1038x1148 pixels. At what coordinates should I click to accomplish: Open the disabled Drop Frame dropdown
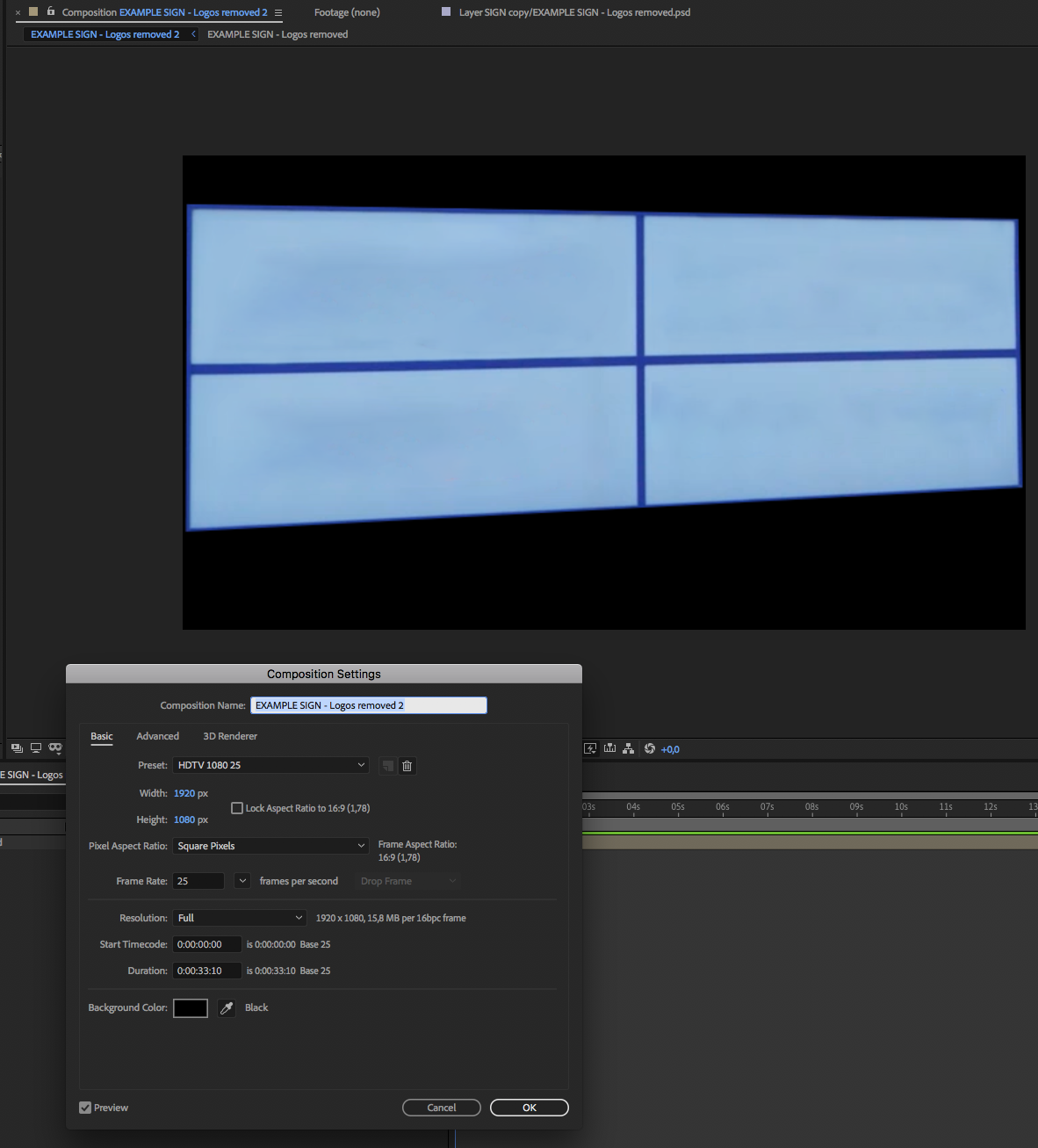(408, 881)
